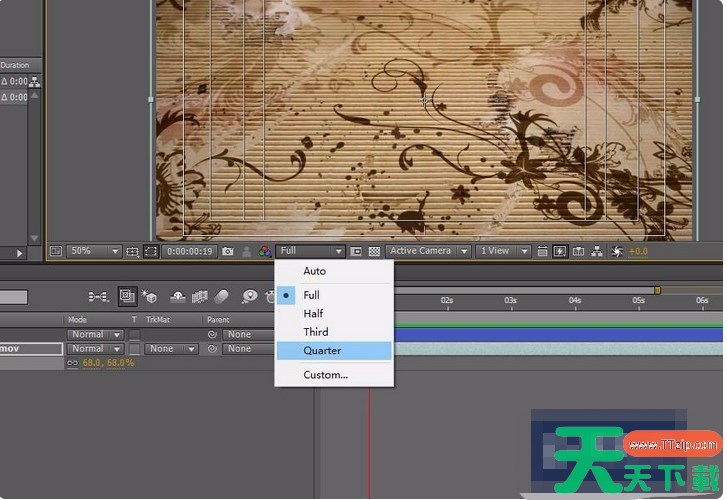Click the 05s mark on timeline ruler
The height and width of the screenshot is (500, 727).
pyautogui.click(x=639, y=300)
